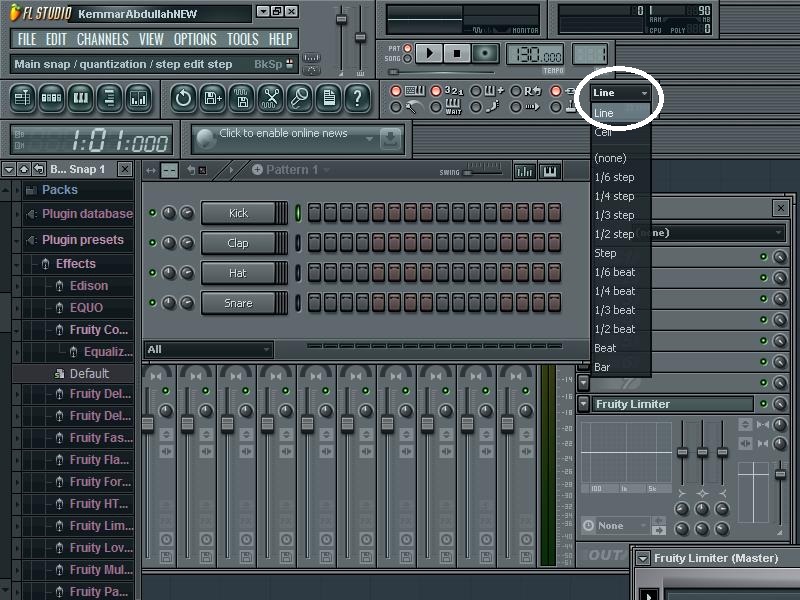The height and width of the screenshot is (600, 800).
Task: Open the VIEW menu
Action: (x=151, y=39)
